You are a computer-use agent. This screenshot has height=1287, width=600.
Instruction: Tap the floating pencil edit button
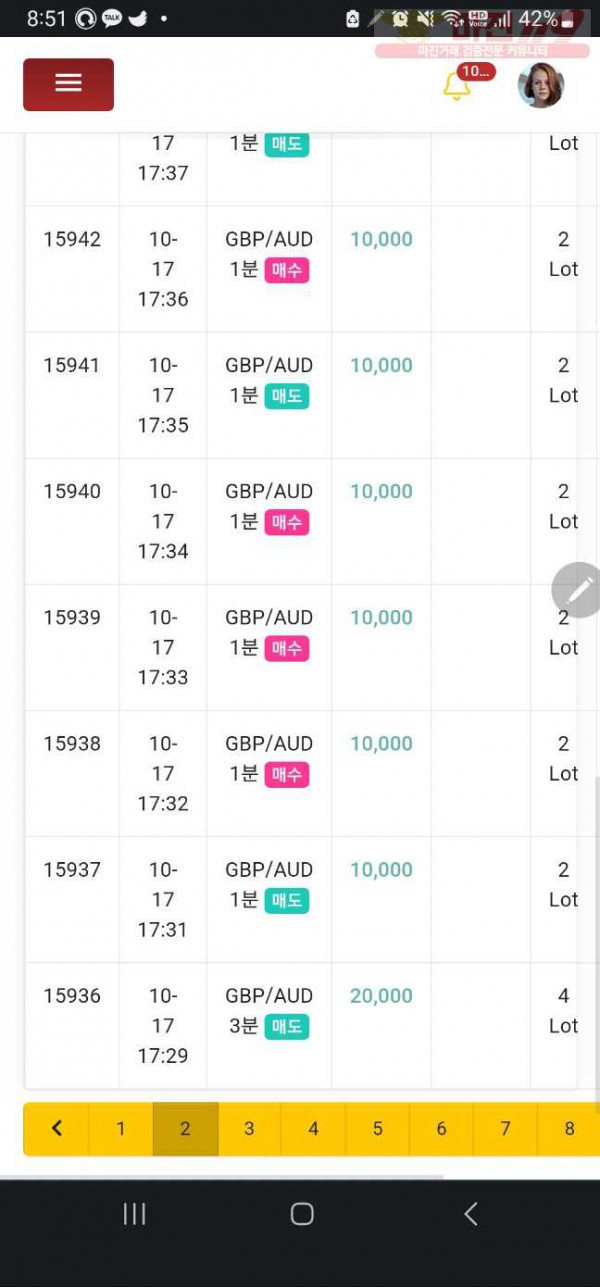(x=579, y=590)
